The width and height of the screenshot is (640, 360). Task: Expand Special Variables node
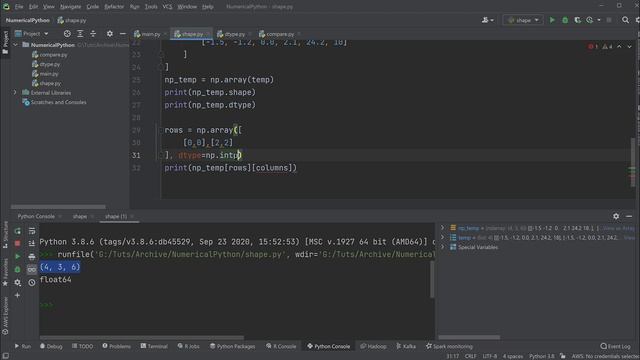[x=443, y=247]
